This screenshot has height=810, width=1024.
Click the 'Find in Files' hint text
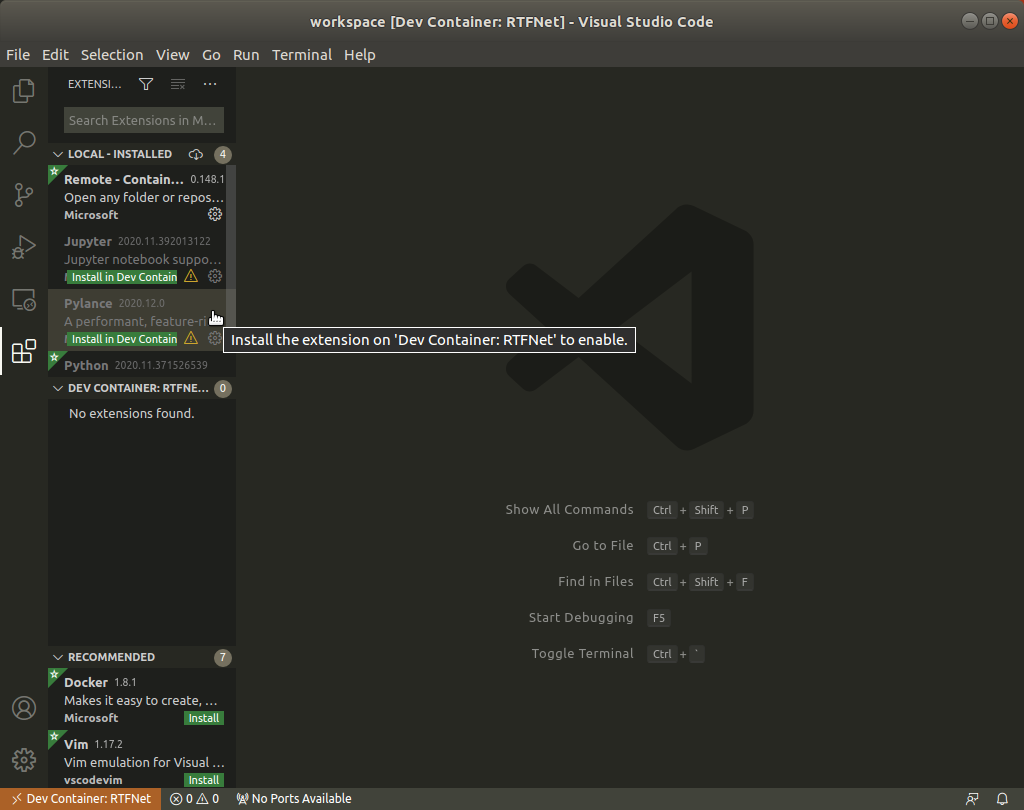(x=595, y=581)
